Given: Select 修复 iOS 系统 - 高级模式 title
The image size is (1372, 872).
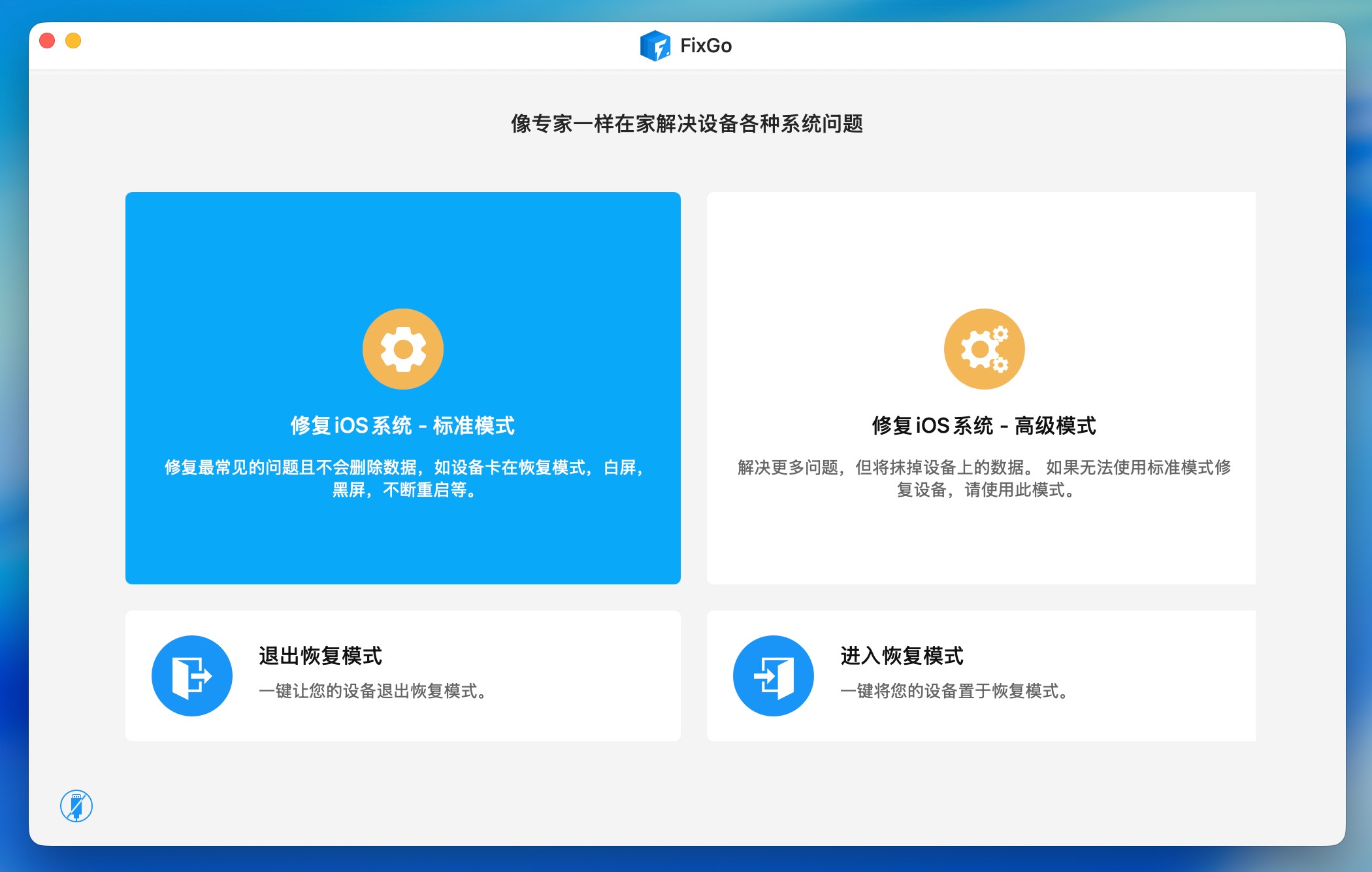Looking at the screenshot, I should coord(984,426).
